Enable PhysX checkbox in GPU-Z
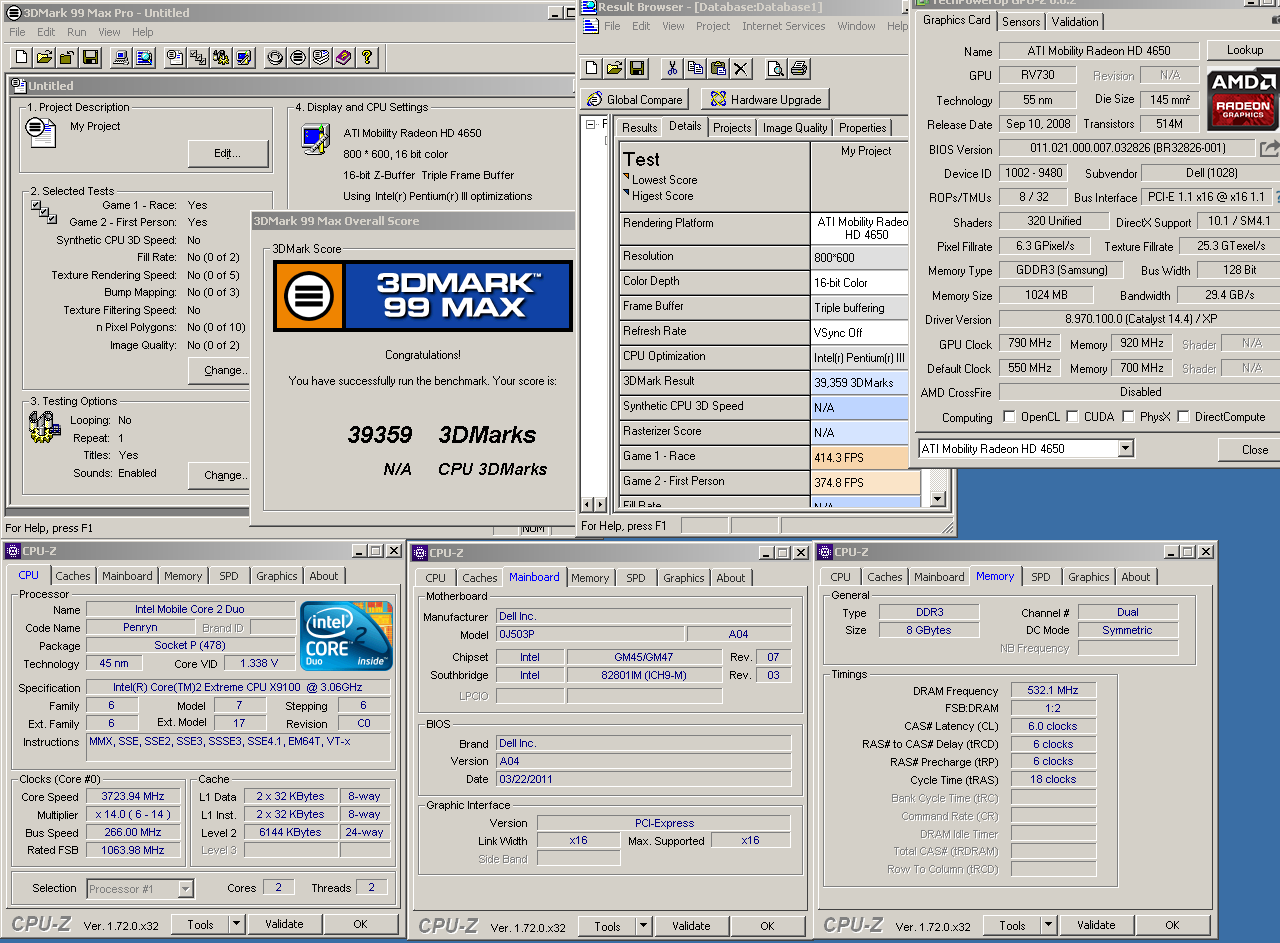1280x943 pixels. tap(1128, 416)
